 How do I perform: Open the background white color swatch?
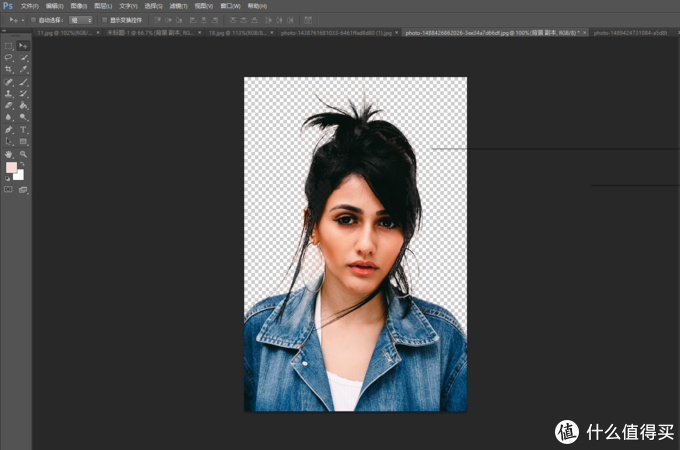tap(20, 176)
